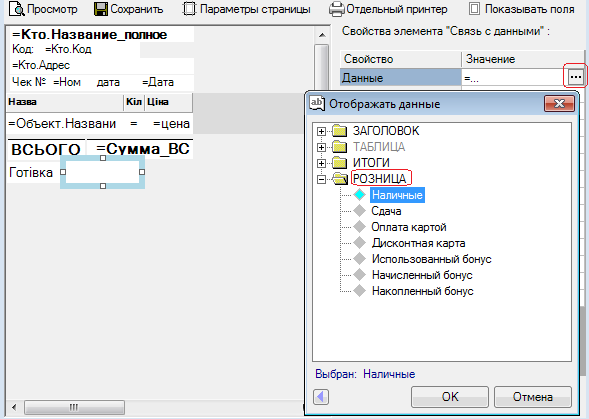589x419 pixels.
Task: Open the Просмотр preview icon
Action: click(x=17, y=9)
